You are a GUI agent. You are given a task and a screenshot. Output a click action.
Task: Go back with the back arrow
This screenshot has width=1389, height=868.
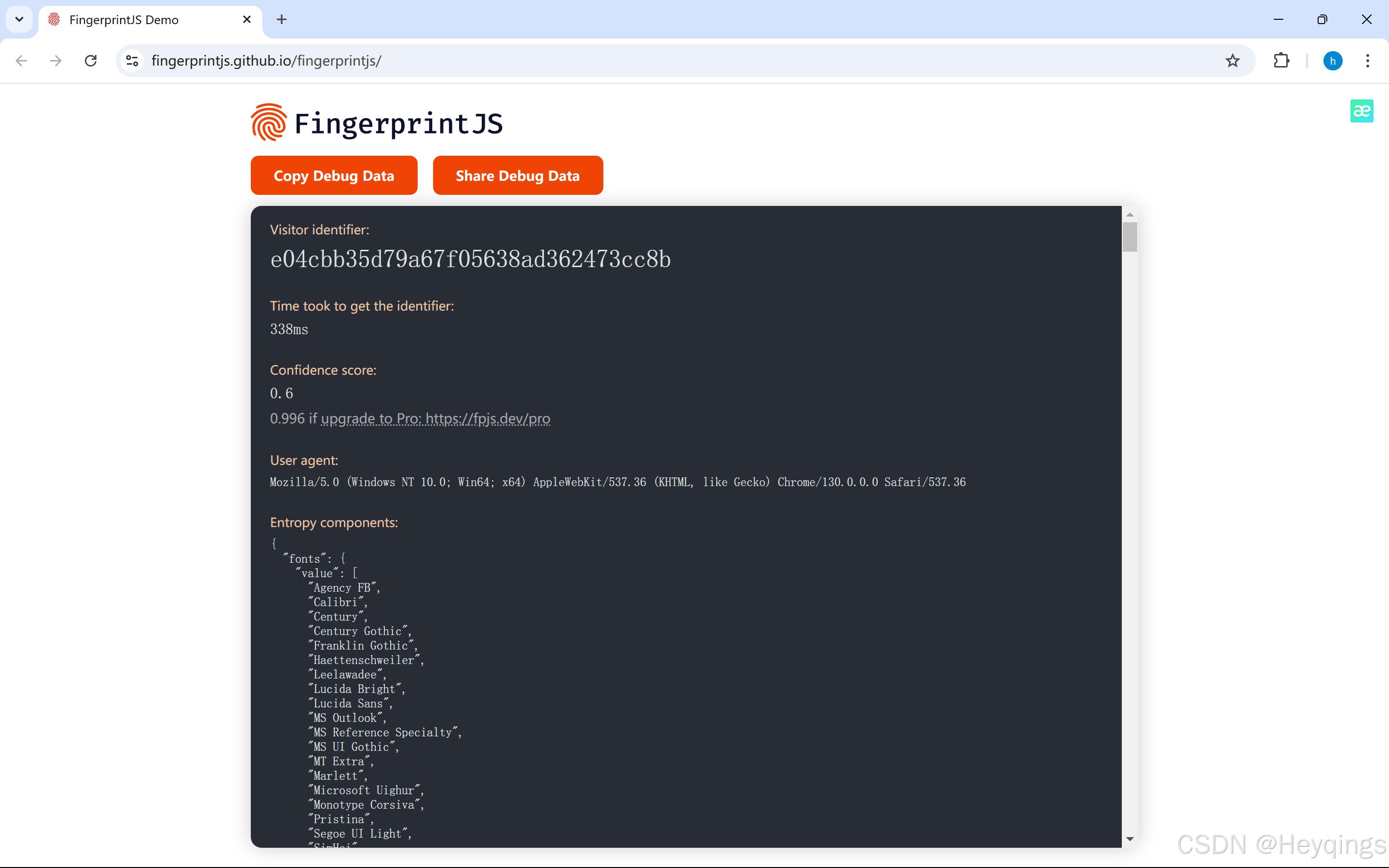[x=21, y=61]
